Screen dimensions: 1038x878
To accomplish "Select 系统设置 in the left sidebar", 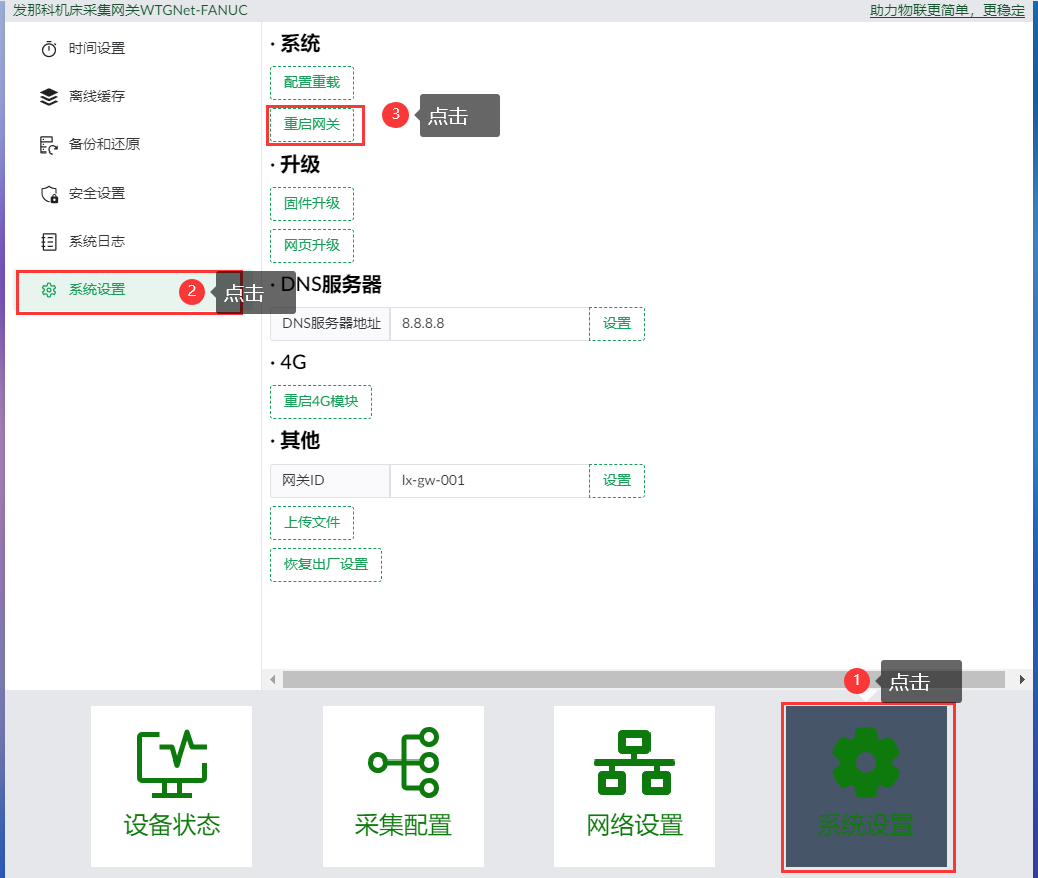I will point(130,290).
